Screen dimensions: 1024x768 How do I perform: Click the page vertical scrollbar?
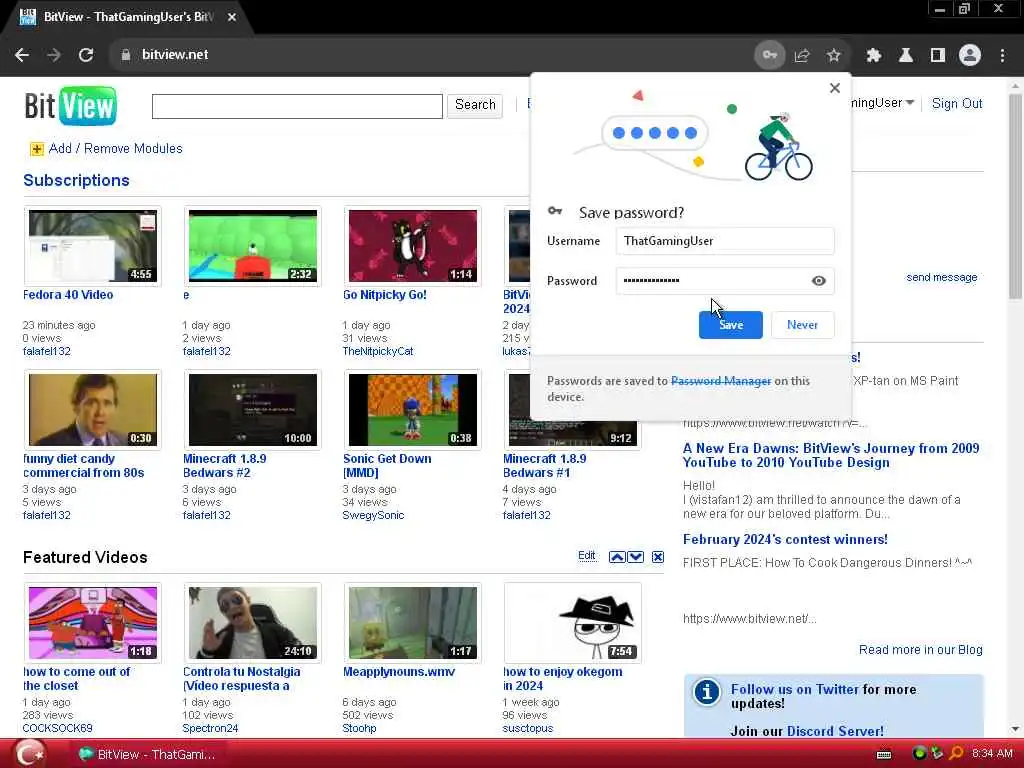click(1015, 196)
